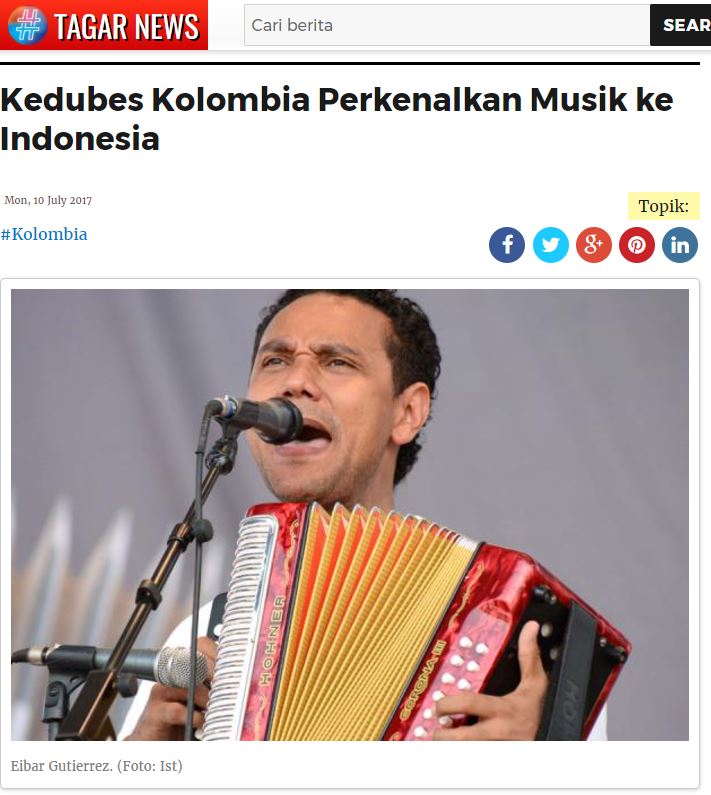711x795 pixels.
Task: Click the word Indonesia in headline
Action: pyautogui.click(x=80, y=139)
